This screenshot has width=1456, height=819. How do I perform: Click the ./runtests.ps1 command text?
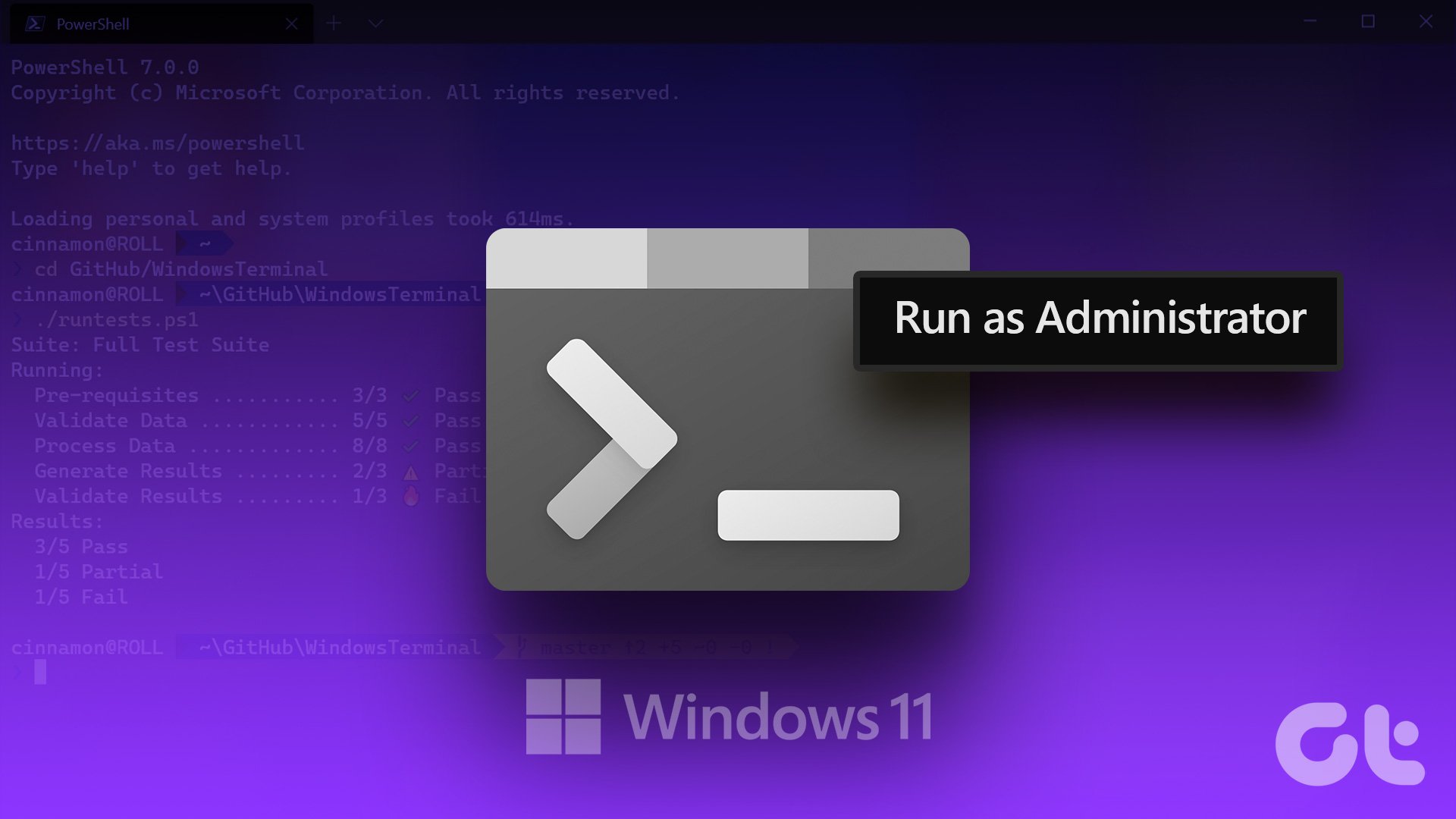118,319
